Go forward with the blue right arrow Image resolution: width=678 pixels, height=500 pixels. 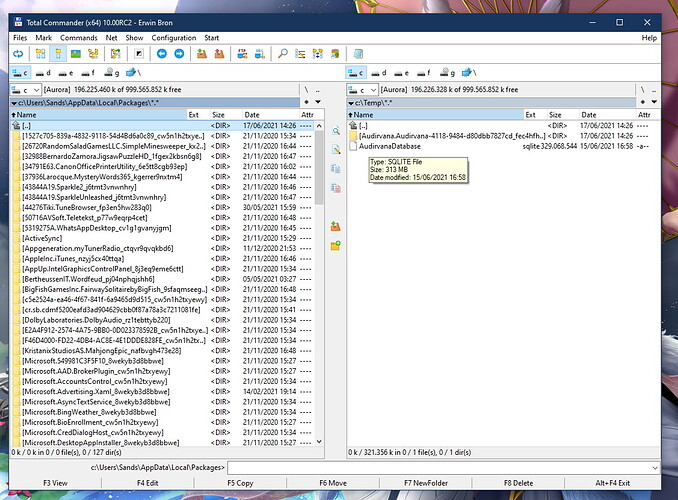(x=179, y=54)
